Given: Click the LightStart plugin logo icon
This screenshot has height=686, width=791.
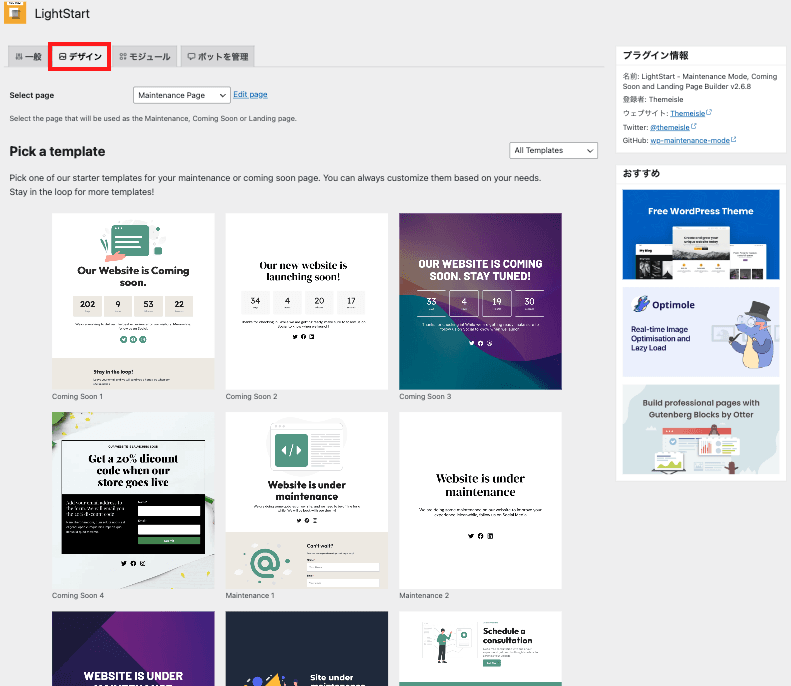Looking at the screenshot, I should pos(16,14).
